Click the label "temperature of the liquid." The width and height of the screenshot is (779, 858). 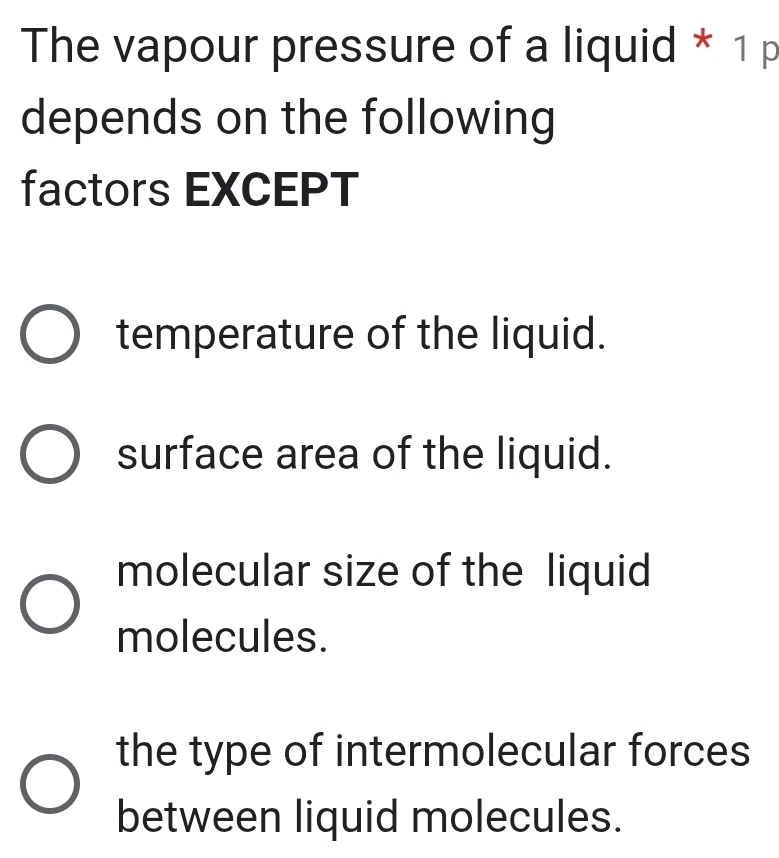tap(360, 334)
